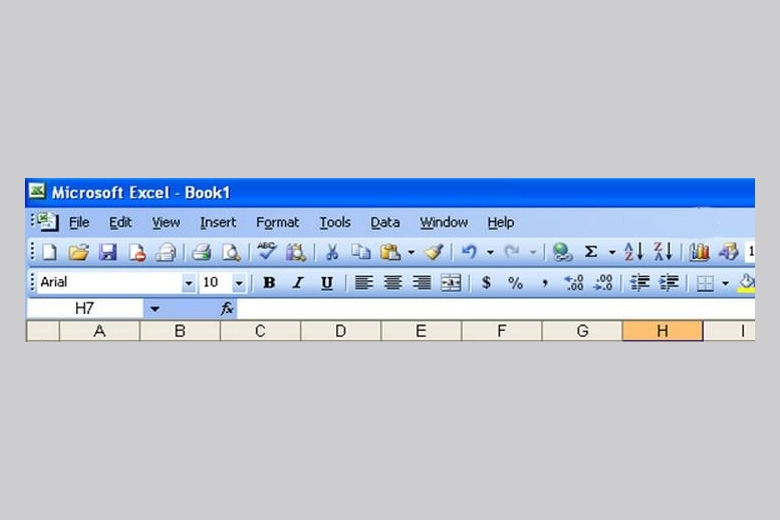Open the Borders style dropdown arrow
The width and height of the screenshot is (780, 520).
click(725, 283)
